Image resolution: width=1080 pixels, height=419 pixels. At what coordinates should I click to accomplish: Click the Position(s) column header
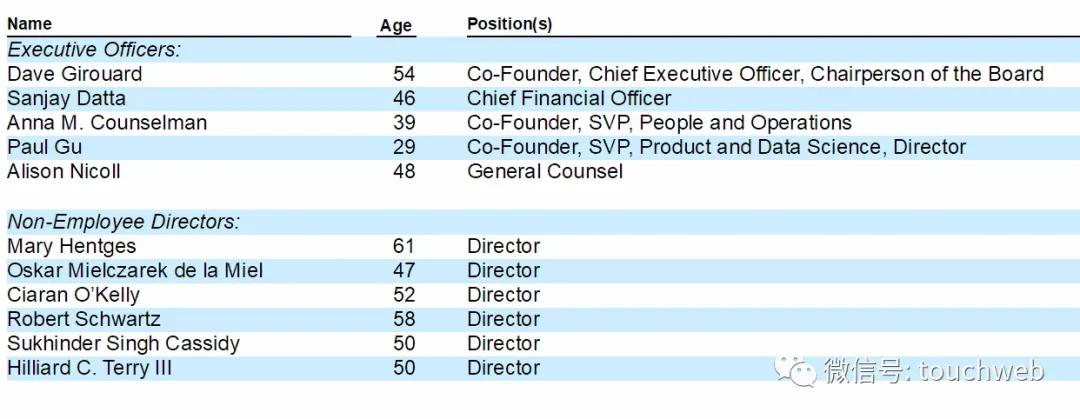509,24
